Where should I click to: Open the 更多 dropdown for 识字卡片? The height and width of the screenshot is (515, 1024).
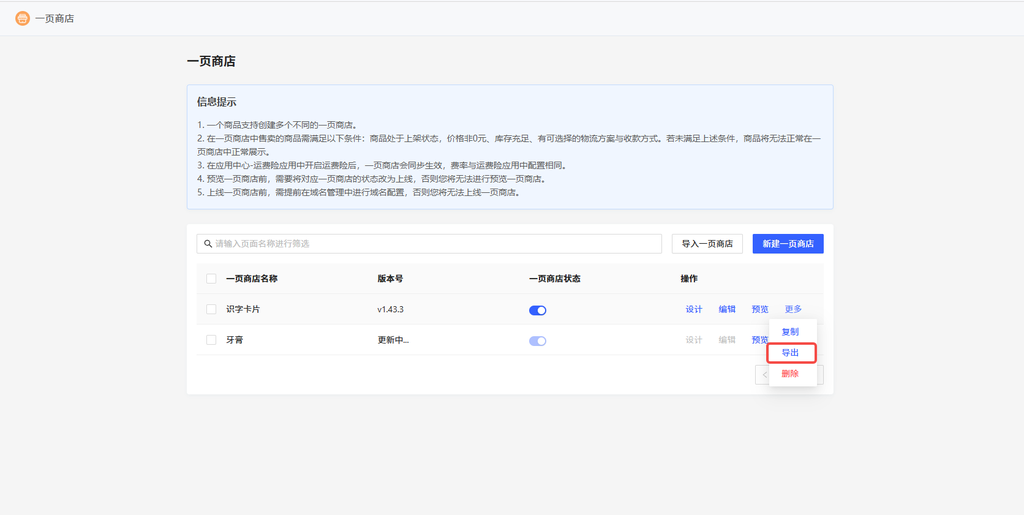793,309
